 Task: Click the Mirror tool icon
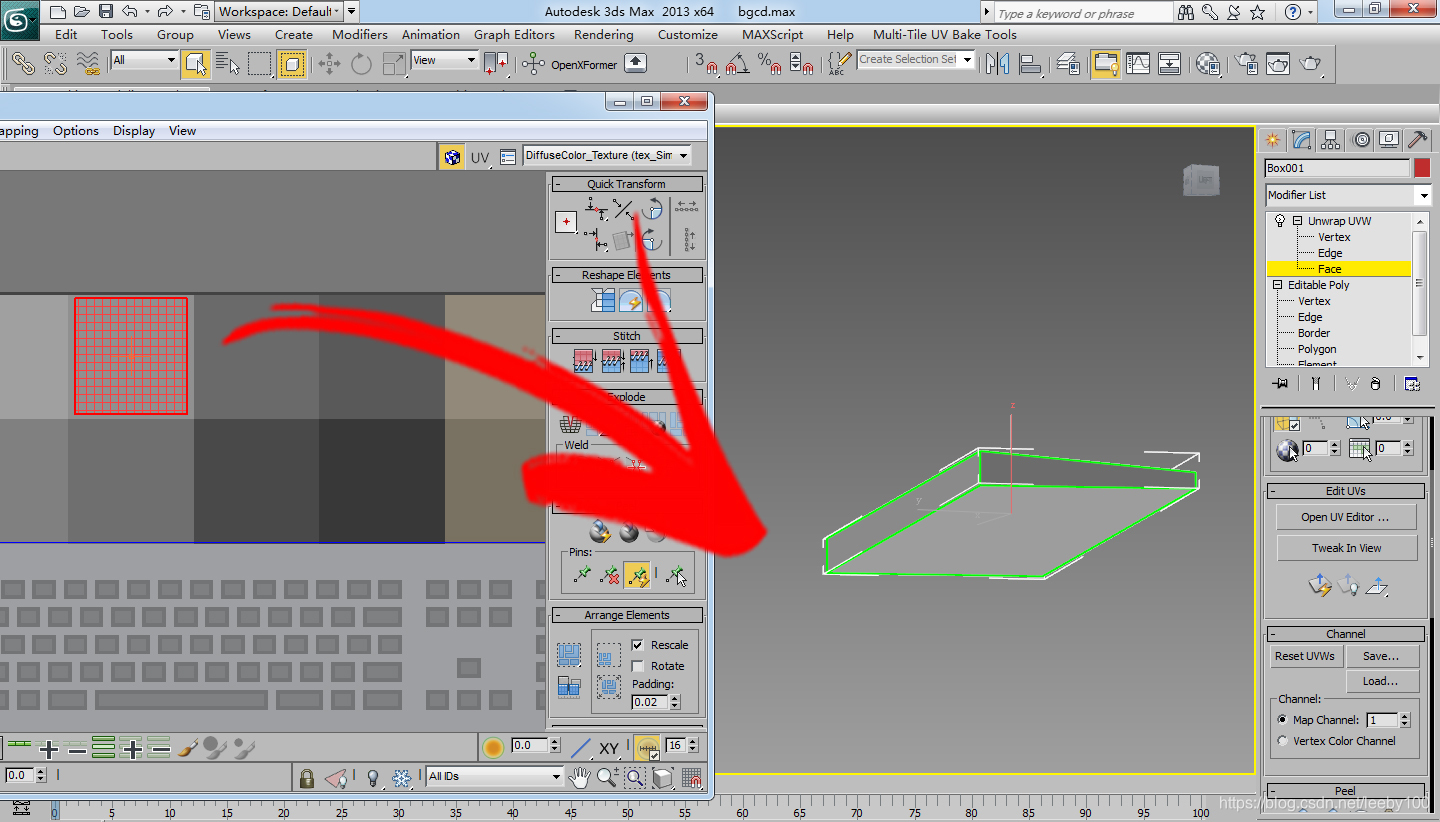click(x=997, y=64)
